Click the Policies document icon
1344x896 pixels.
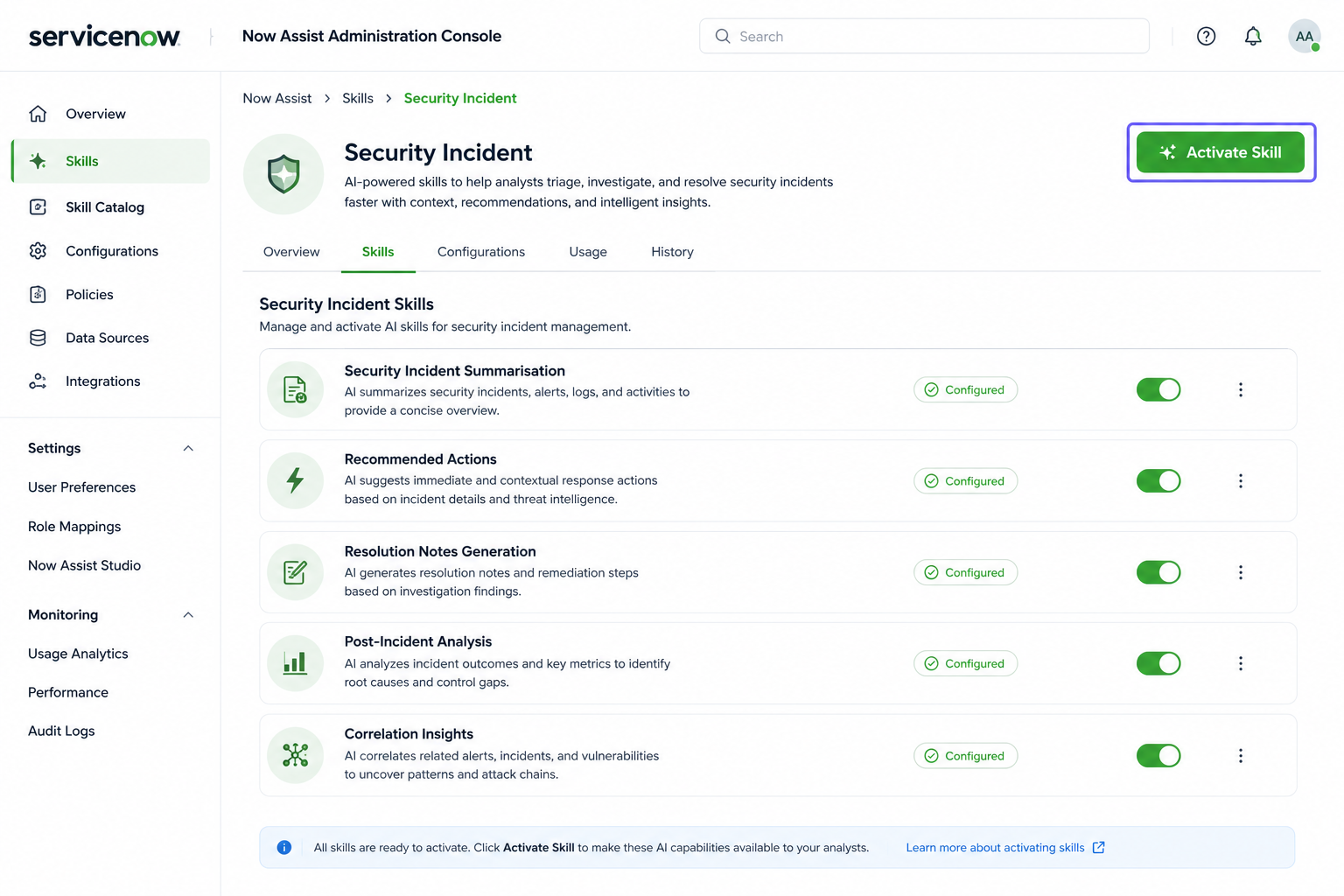38,295
